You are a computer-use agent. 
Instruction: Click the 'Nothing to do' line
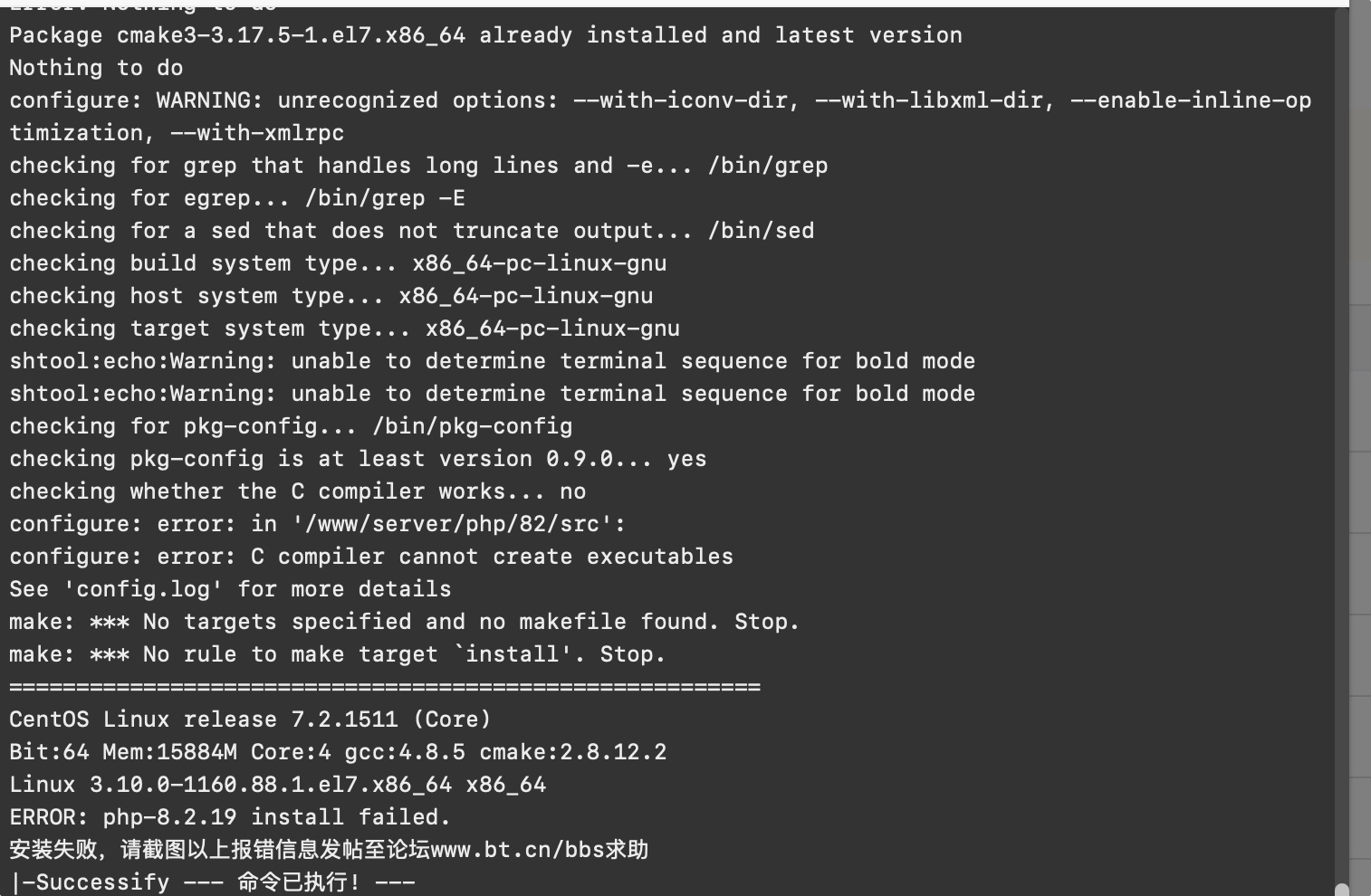pyautogui.click(x=96, y=68)
